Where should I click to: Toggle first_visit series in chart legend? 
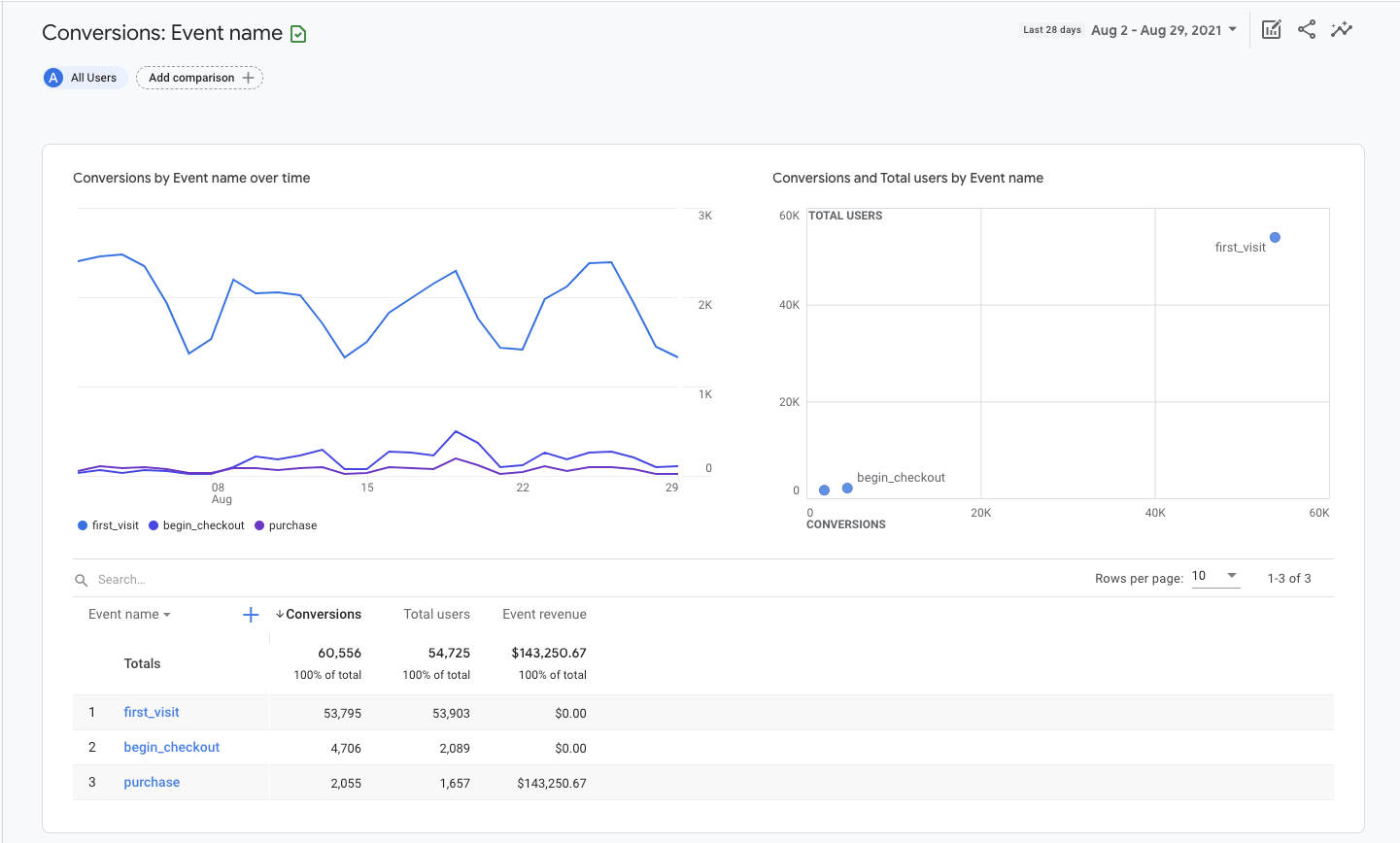[108, 525]
